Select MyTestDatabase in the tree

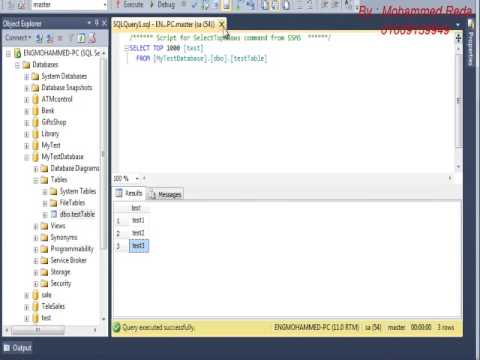(x=62, y=156)
